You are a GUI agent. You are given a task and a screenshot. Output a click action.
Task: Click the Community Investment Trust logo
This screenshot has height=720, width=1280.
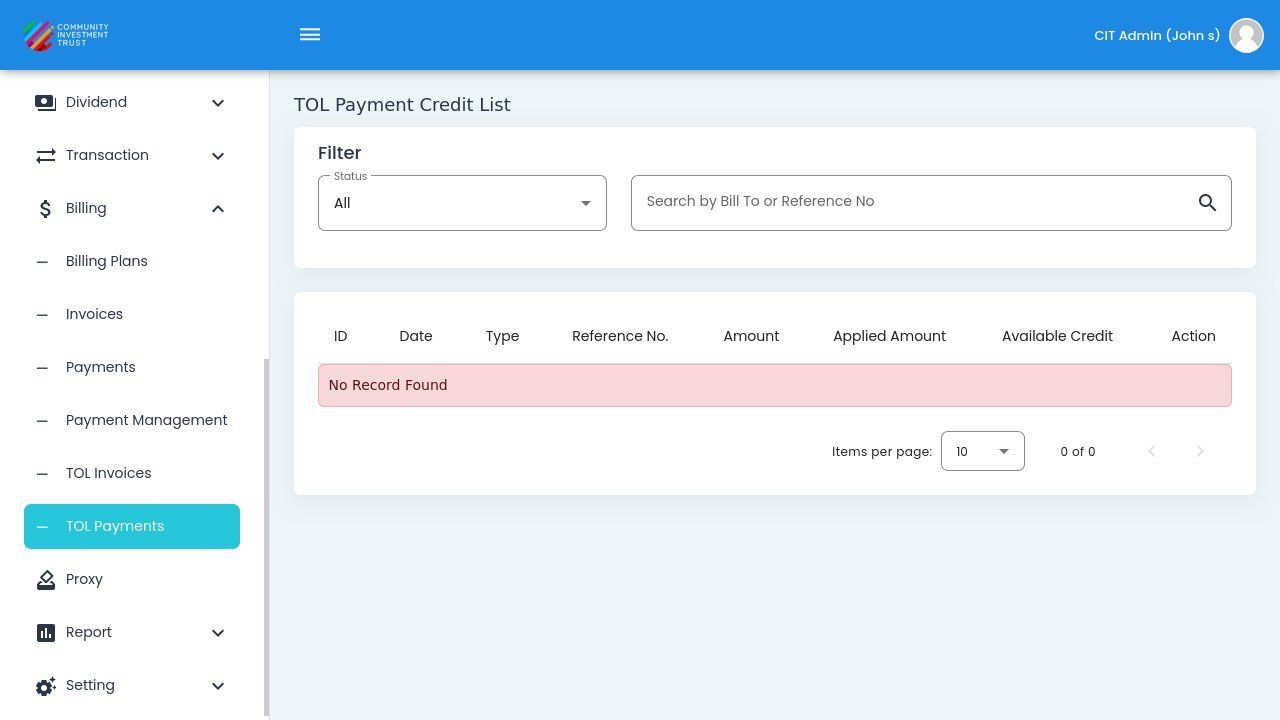pos(66,35)
